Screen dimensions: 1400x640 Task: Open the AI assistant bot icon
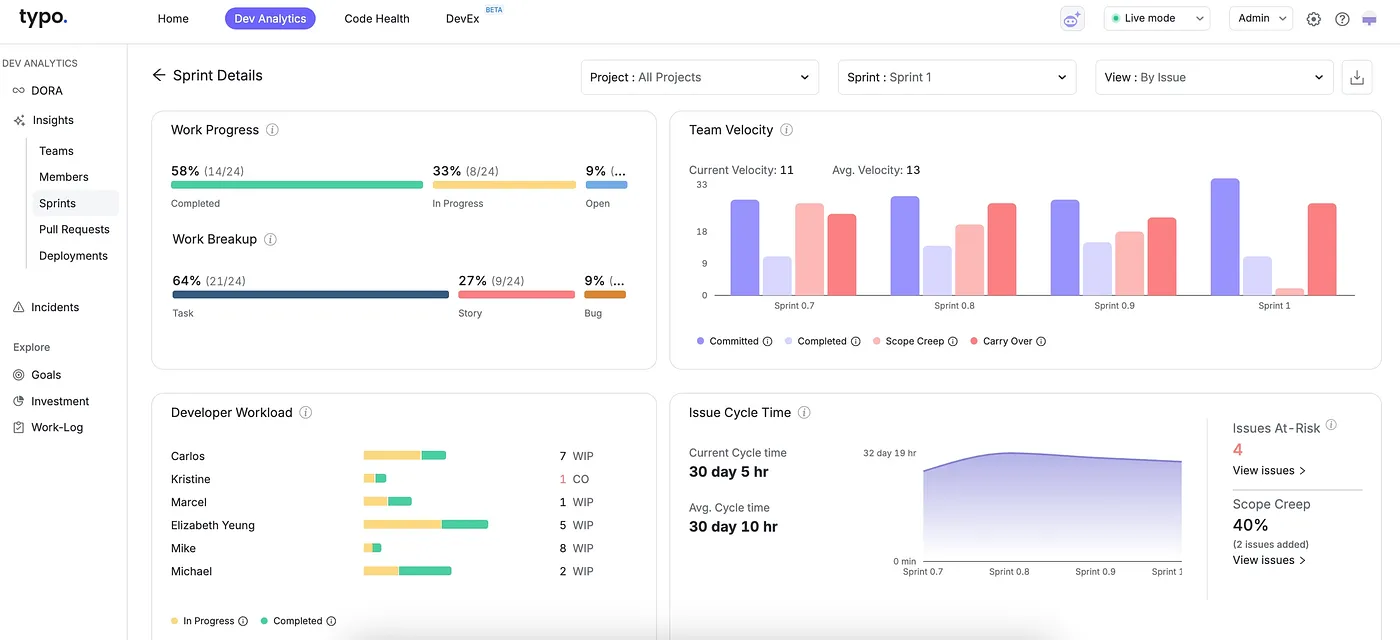point(1072,19)
